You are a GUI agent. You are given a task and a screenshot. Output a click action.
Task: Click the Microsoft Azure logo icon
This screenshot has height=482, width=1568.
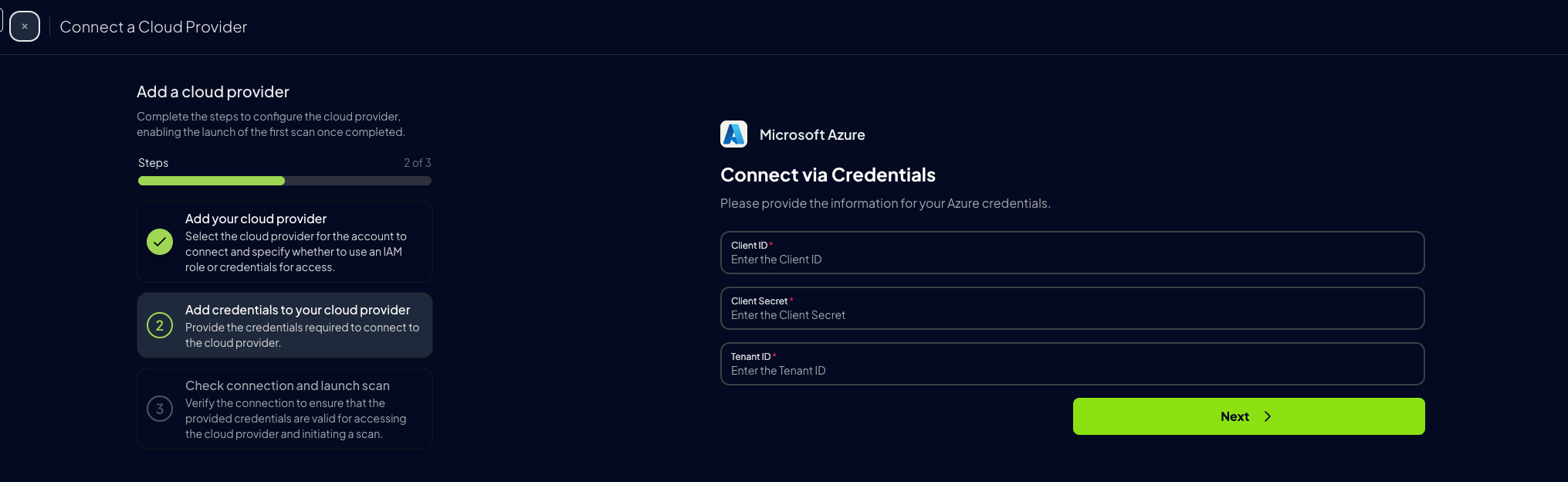[x=733, y=134]
